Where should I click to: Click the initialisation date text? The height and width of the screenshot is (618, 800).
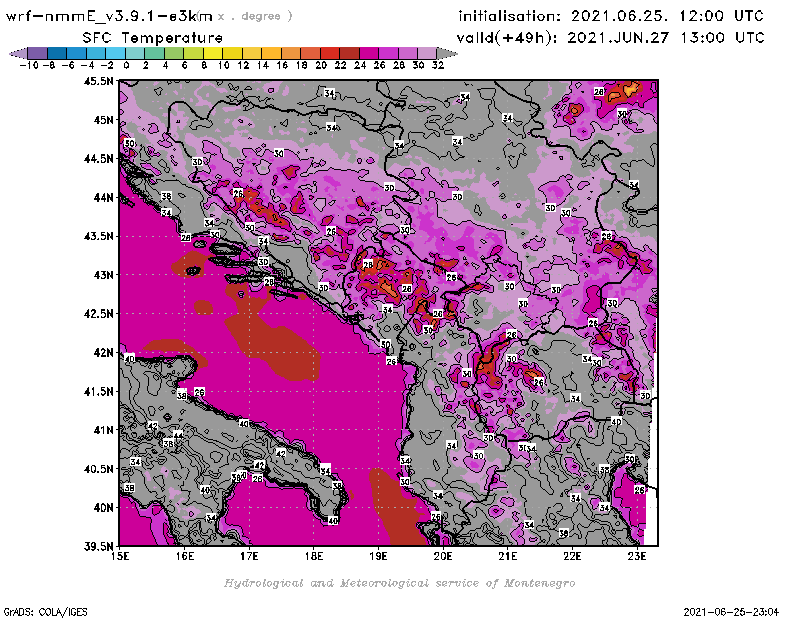tap(610, 16)
